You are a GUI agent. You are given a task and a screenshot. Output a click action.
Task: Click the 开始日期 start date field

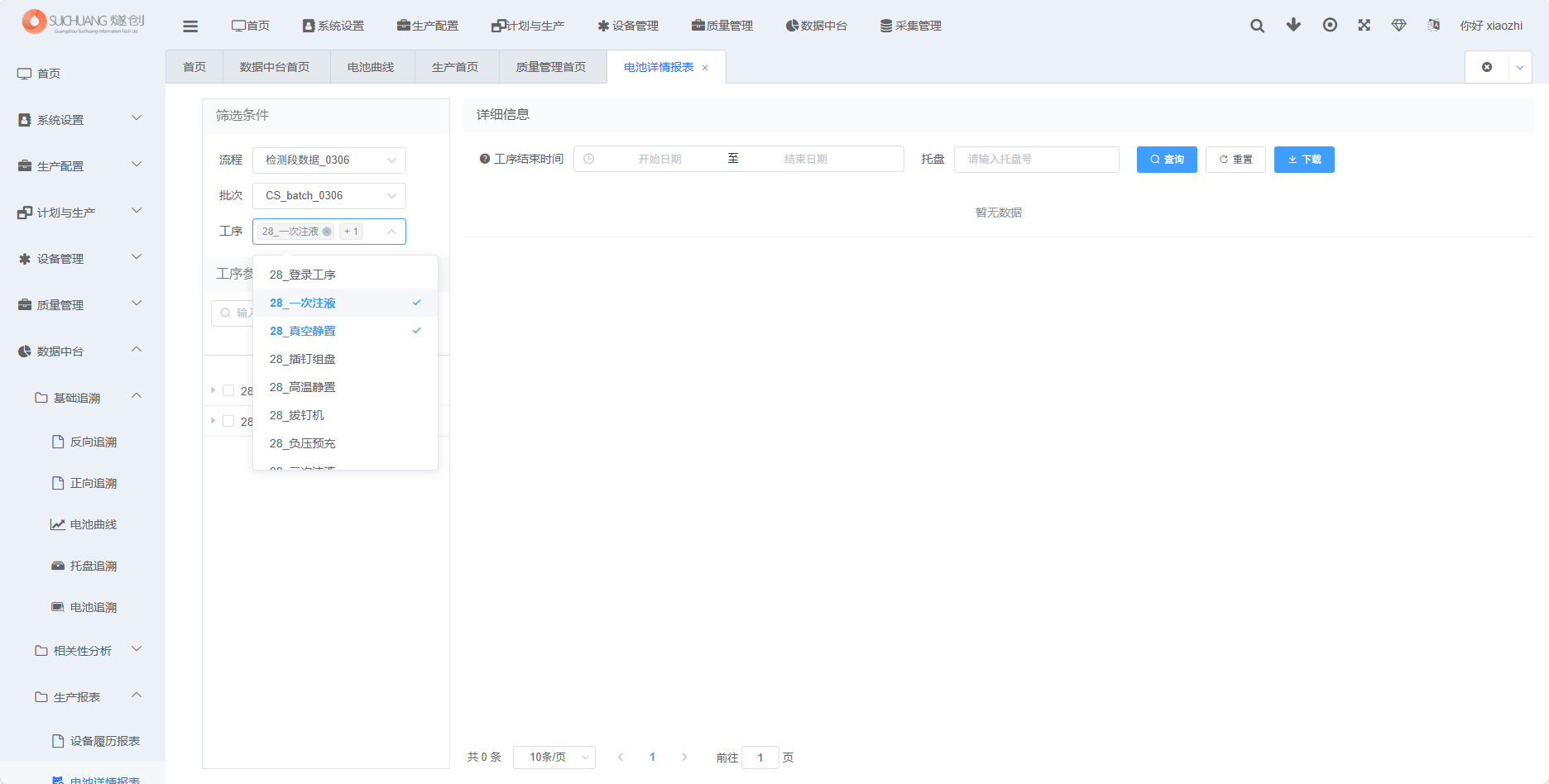(x=659, y=159)
